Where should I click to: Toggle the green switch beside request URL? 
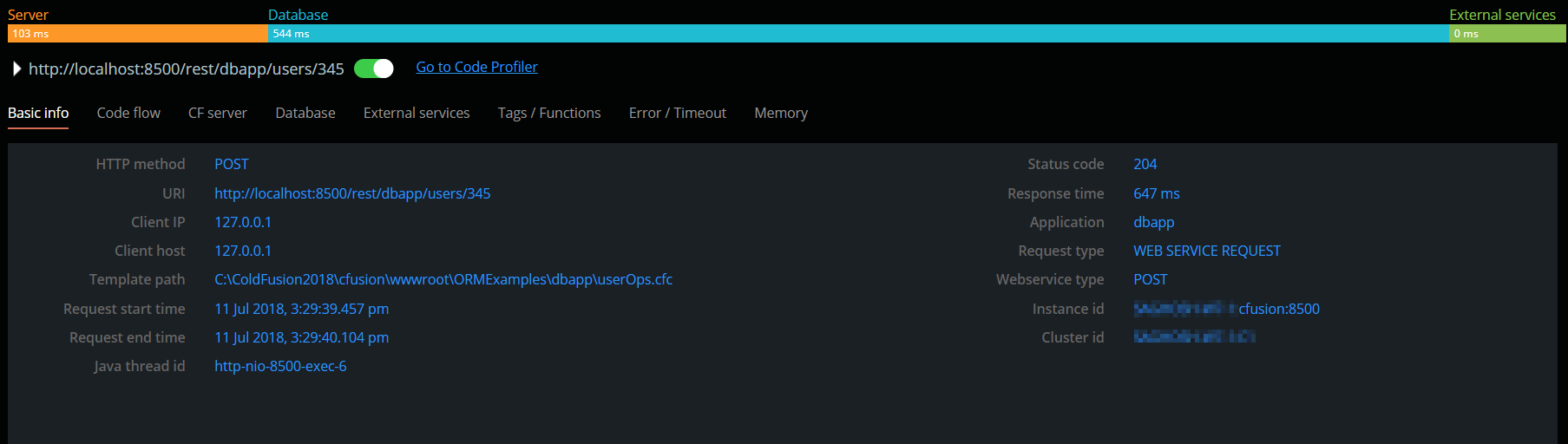click(x=374, y=69)
